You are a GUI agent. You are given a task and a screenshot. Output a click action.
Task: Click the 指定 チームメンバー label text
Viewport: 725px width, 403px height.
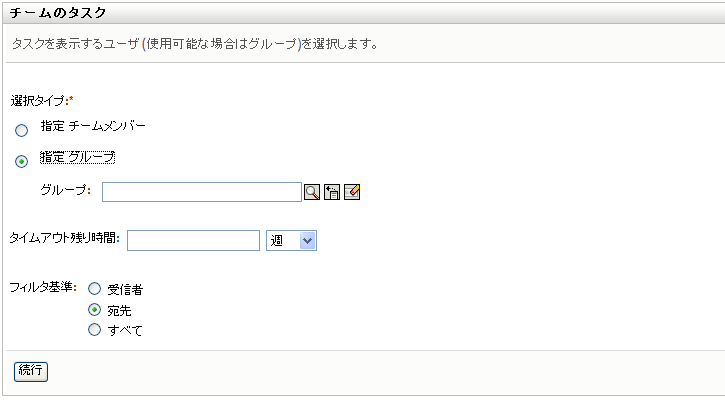(93, 127)
